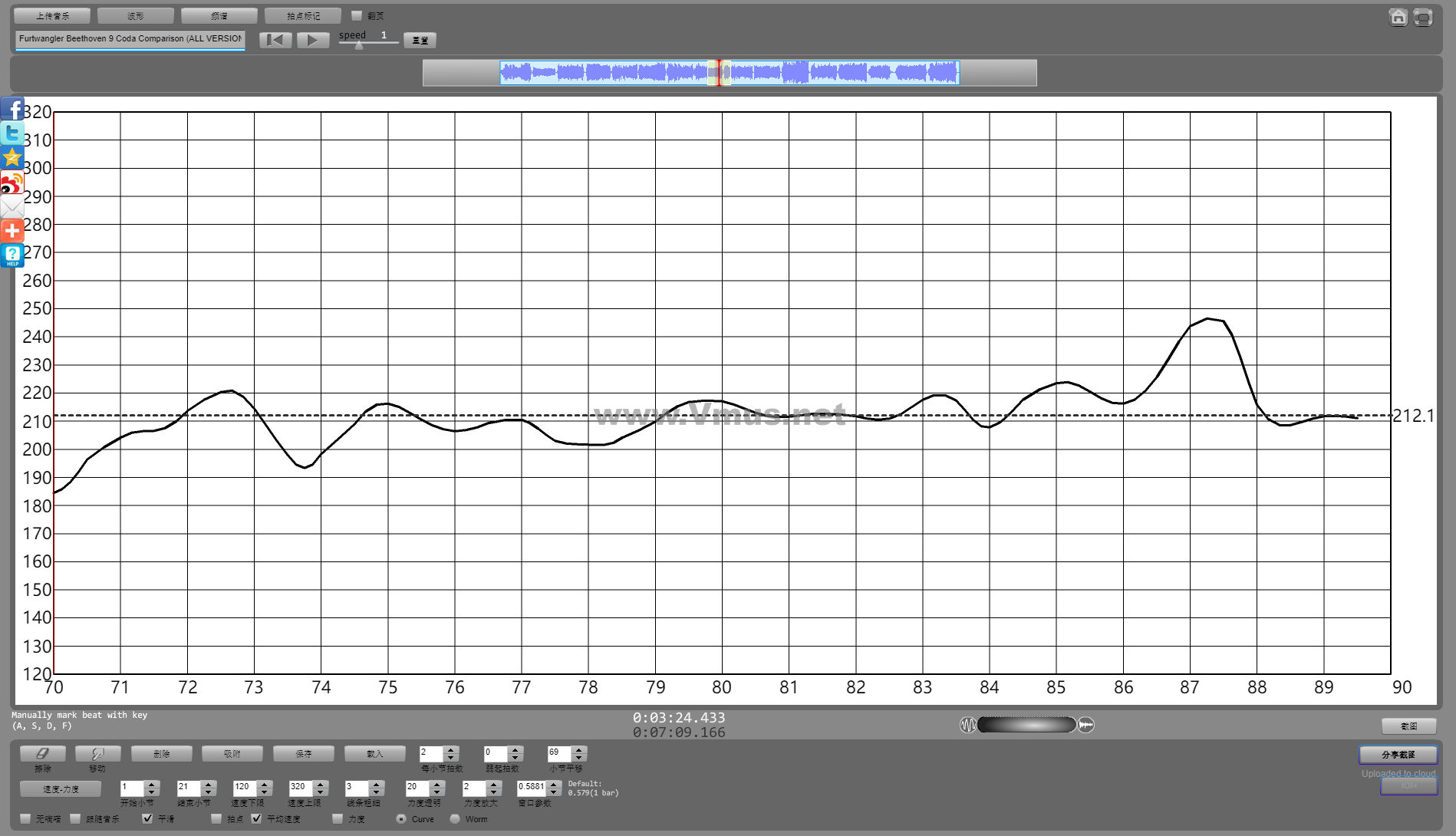This screenshot has height=836, width=1456.
Task: Click the sine wave icon left of gradient bar
Action: coord(968,725)
